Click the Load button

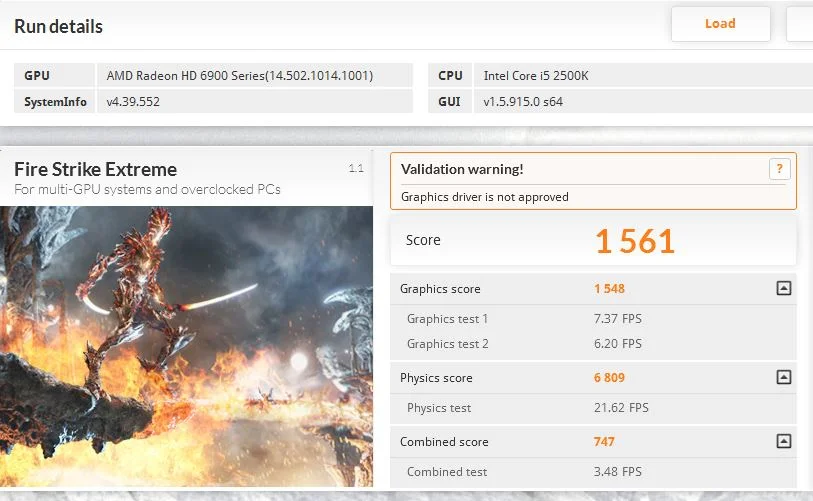tap(720, 24)
